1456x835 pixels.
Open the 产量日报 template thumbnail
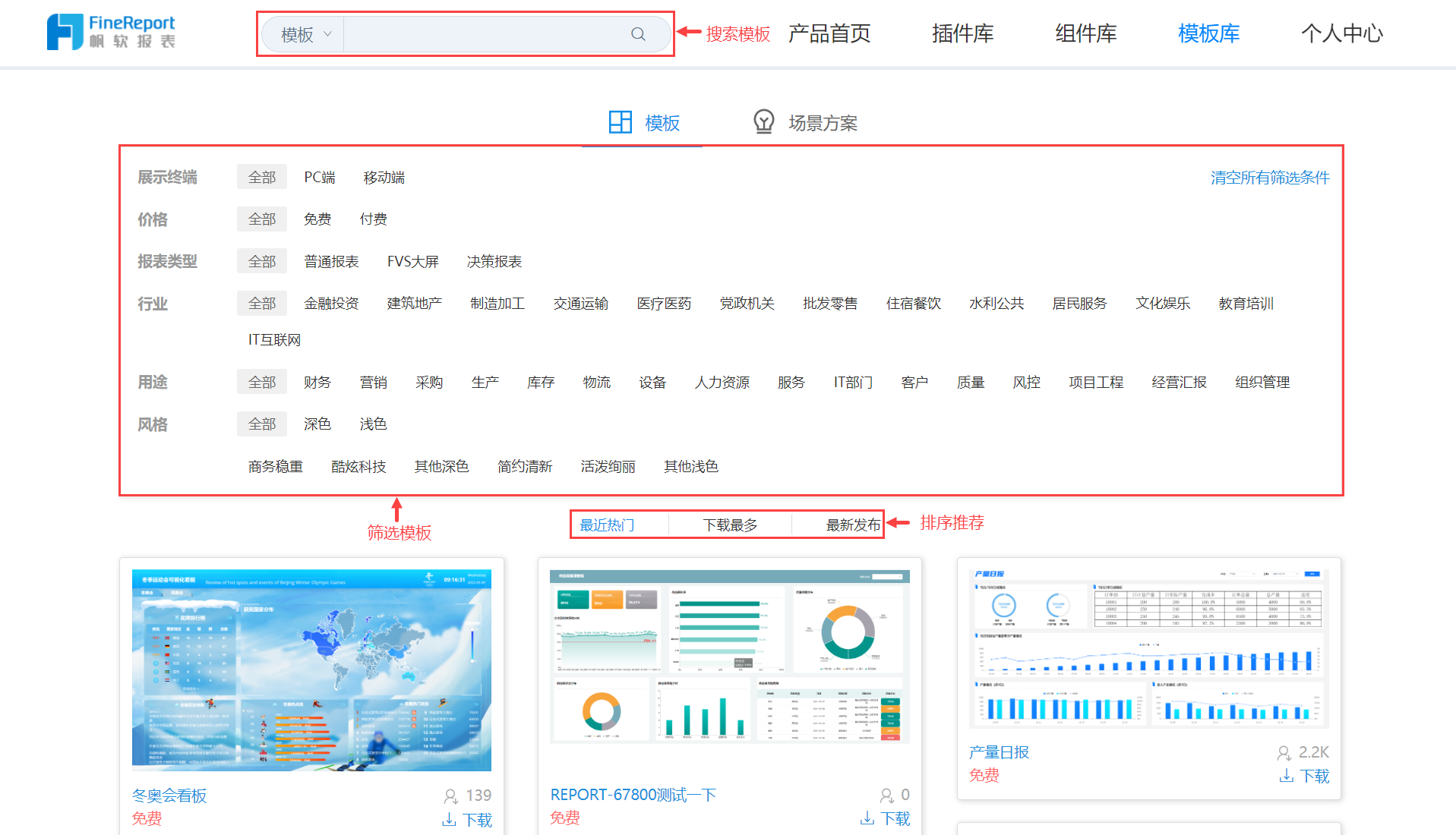(x=1148, y=649)
